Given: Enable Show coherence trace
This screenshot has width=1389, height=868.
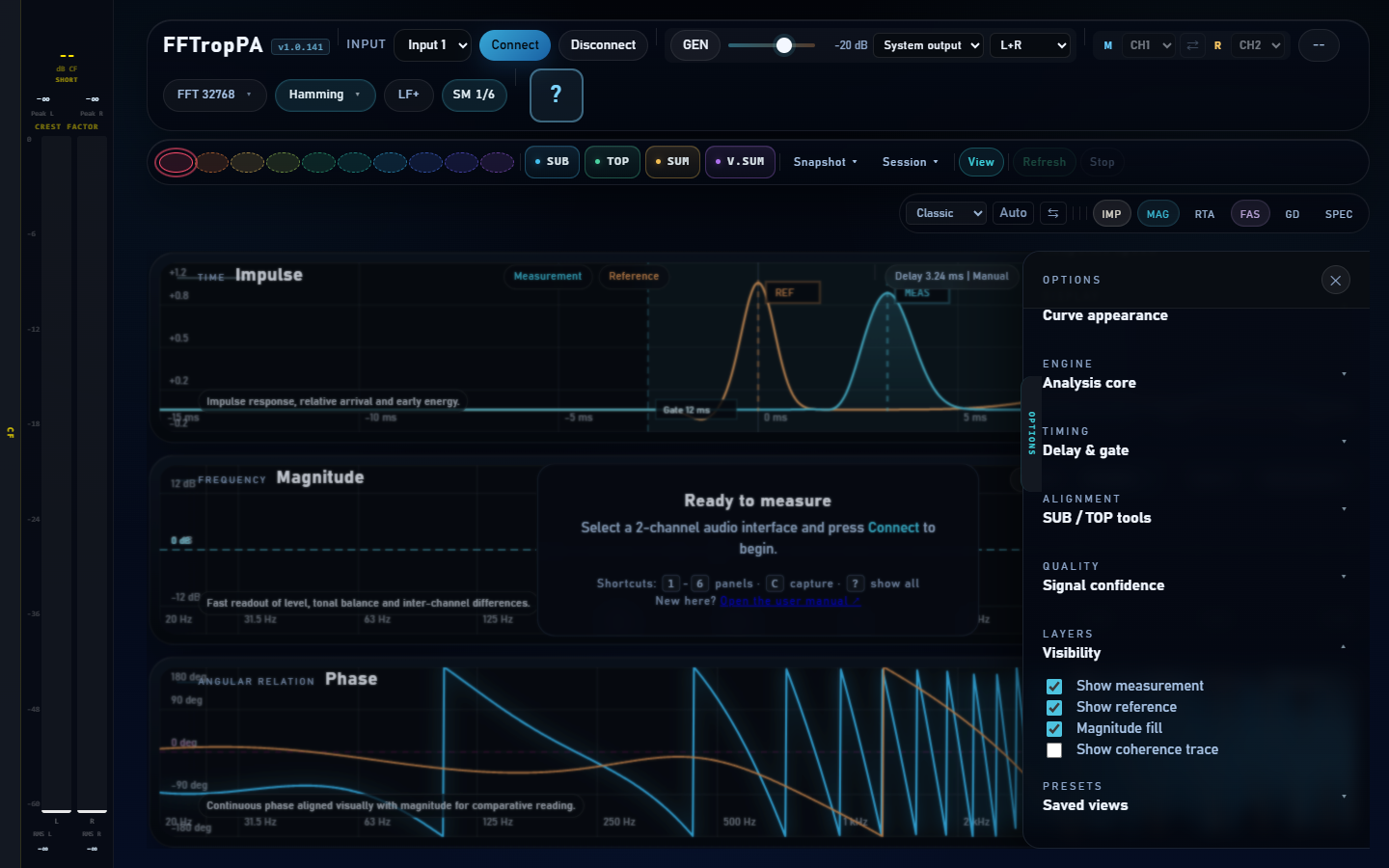Looking at the screenshot, I should pos(1054,750).
